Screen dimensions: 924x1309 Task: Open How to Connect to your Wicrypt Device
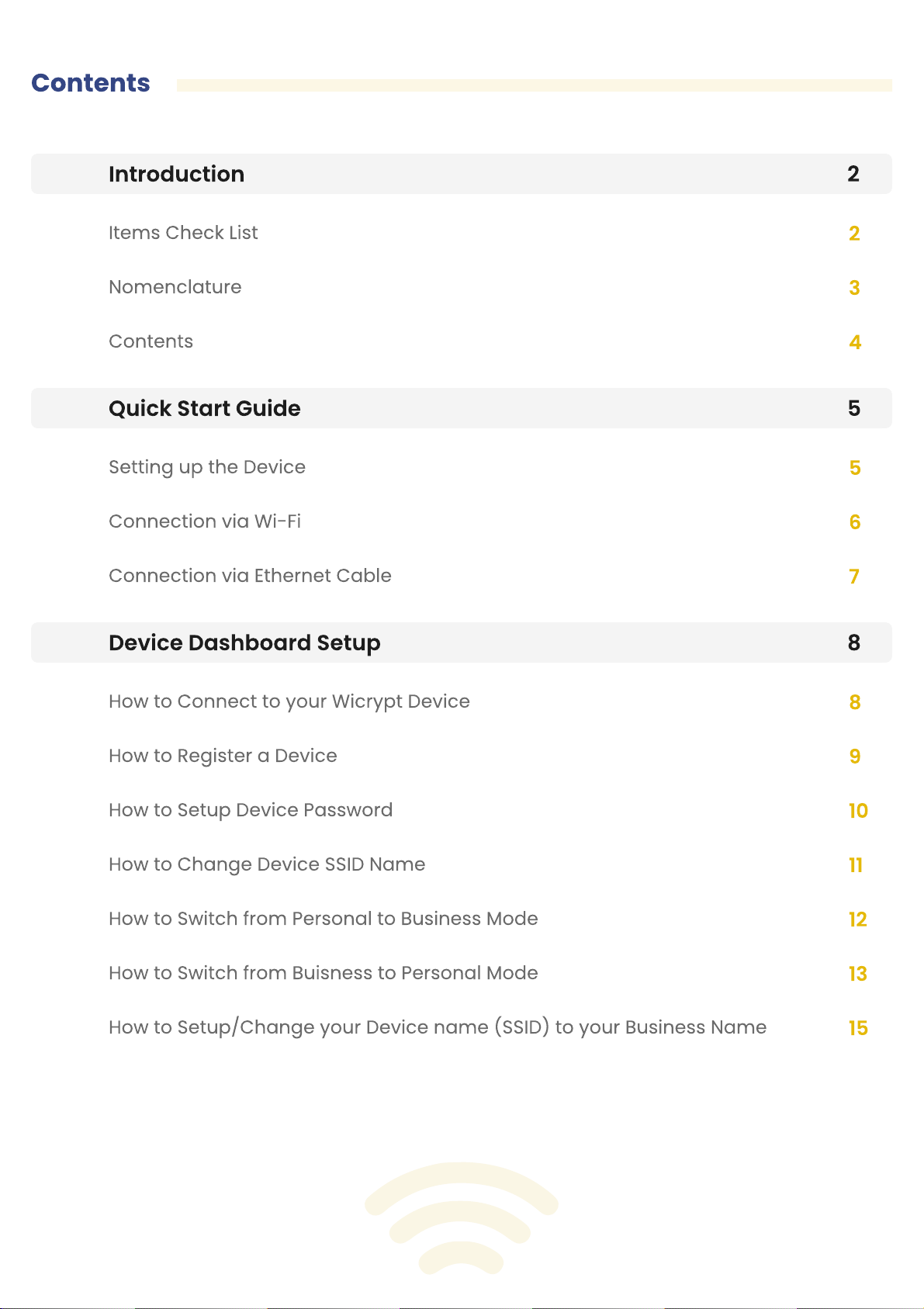point(289,701)
